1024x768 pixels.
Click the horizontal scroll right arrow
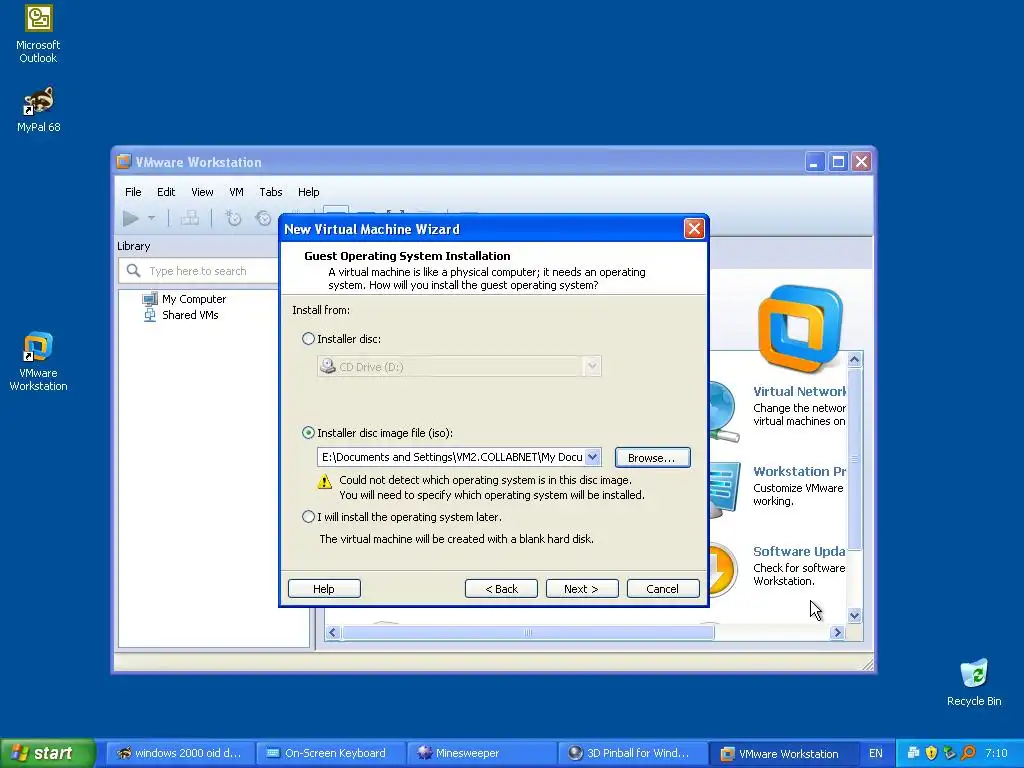[837, 632]
